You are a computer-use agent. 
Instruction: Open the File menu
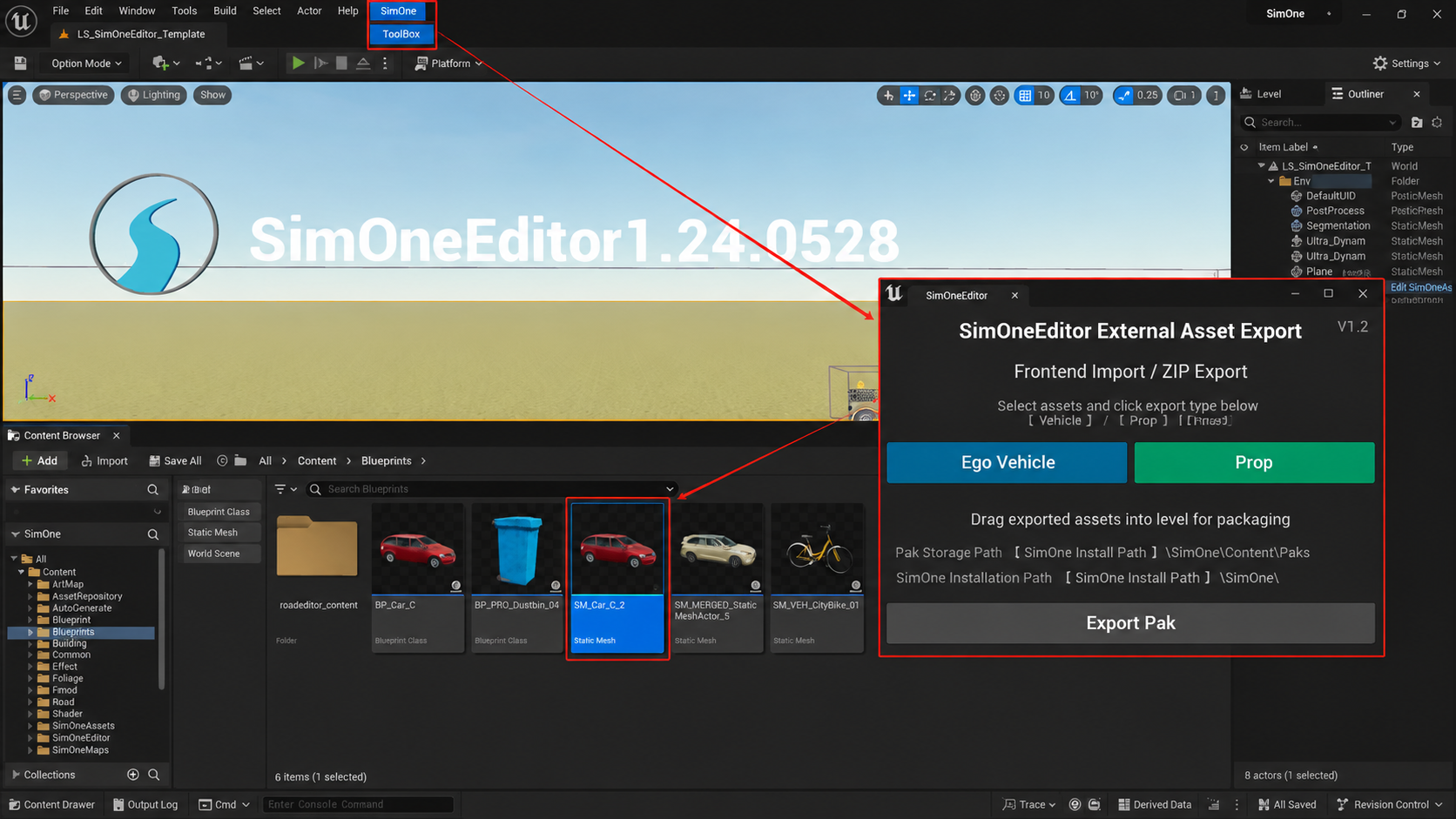[x=61, y=10]
